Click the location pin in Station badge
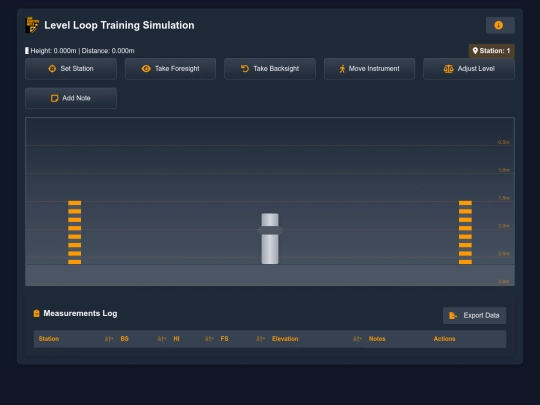The image size is (540, 405). coord(475,51)
